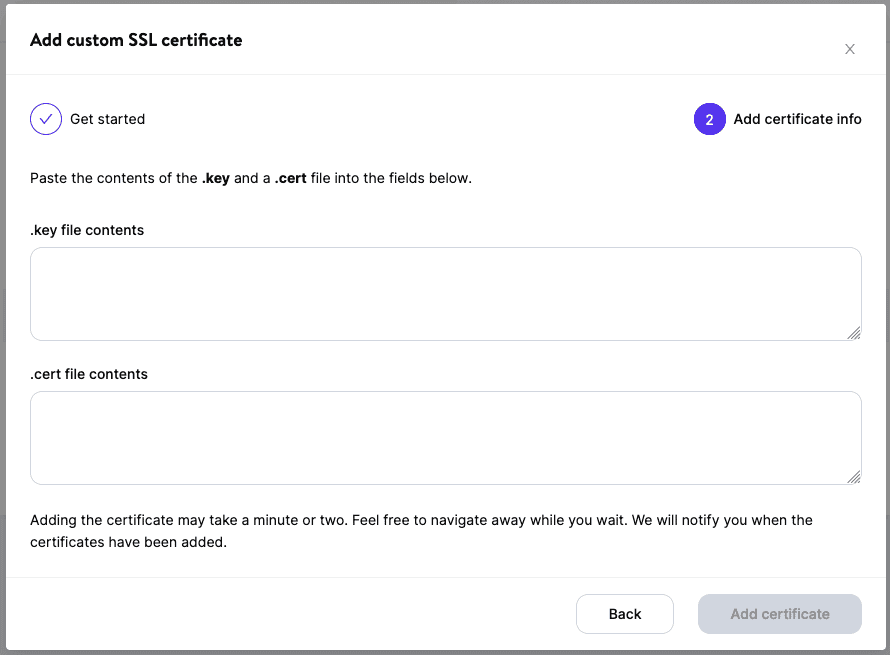Screen dimensions: 890x655
Task: Click the close icon in the header
Action: click(849, 48)
